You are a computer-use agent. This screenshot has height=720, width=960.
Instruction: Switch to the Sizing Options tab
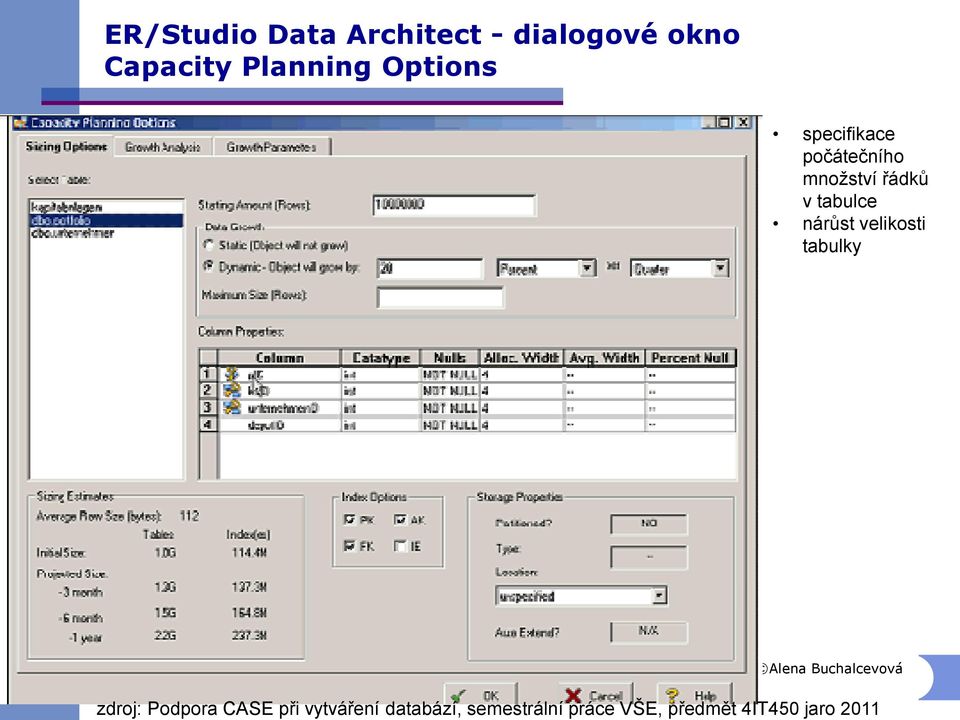click(x=66, y=147)
